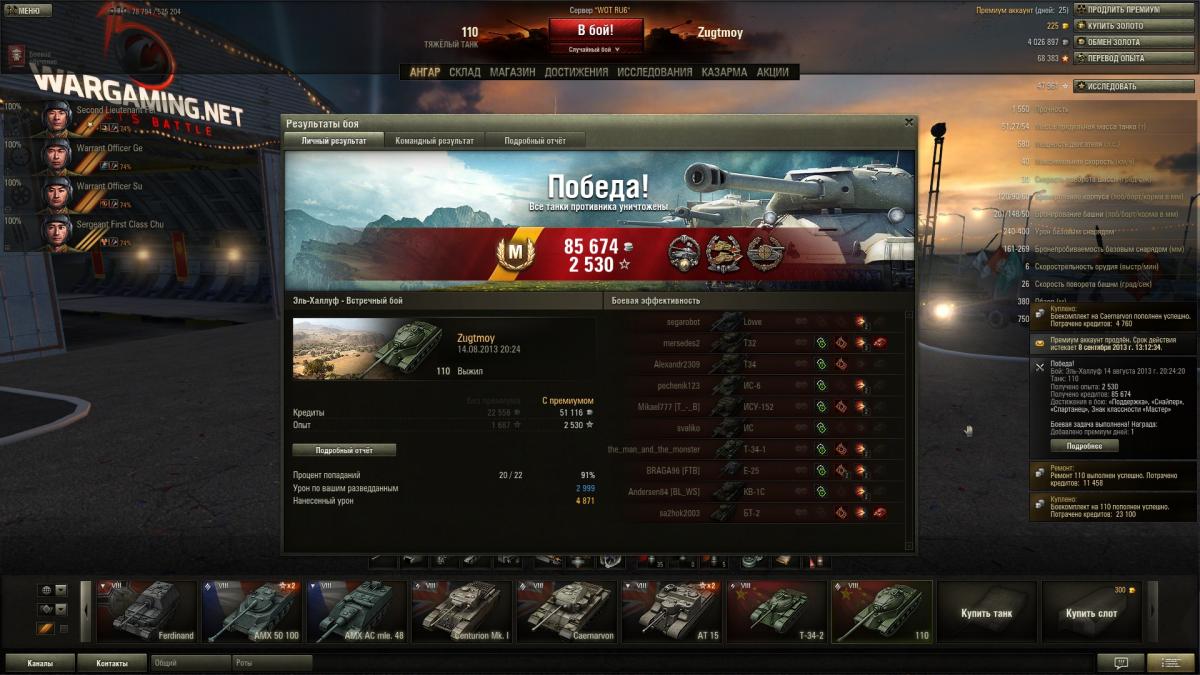The image size is (1200, 675).
Task: Open the chat window icon at bottom right
Action: pos(1120,662)
